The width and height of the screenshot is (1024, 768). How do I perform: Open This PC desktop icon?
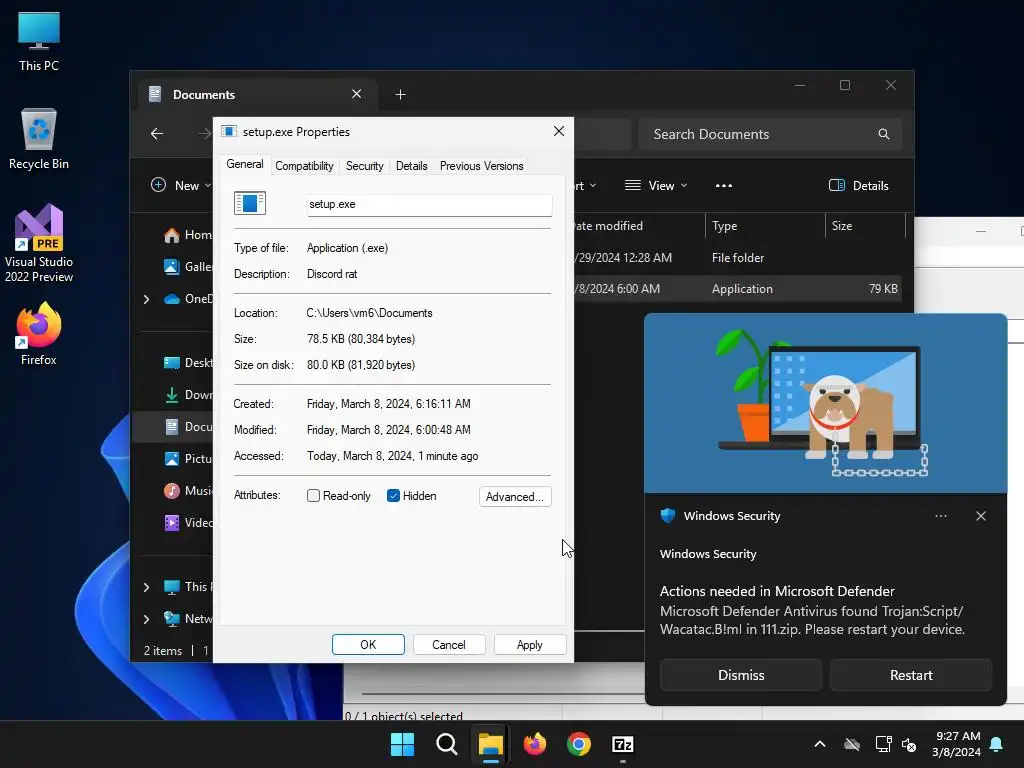39,41
